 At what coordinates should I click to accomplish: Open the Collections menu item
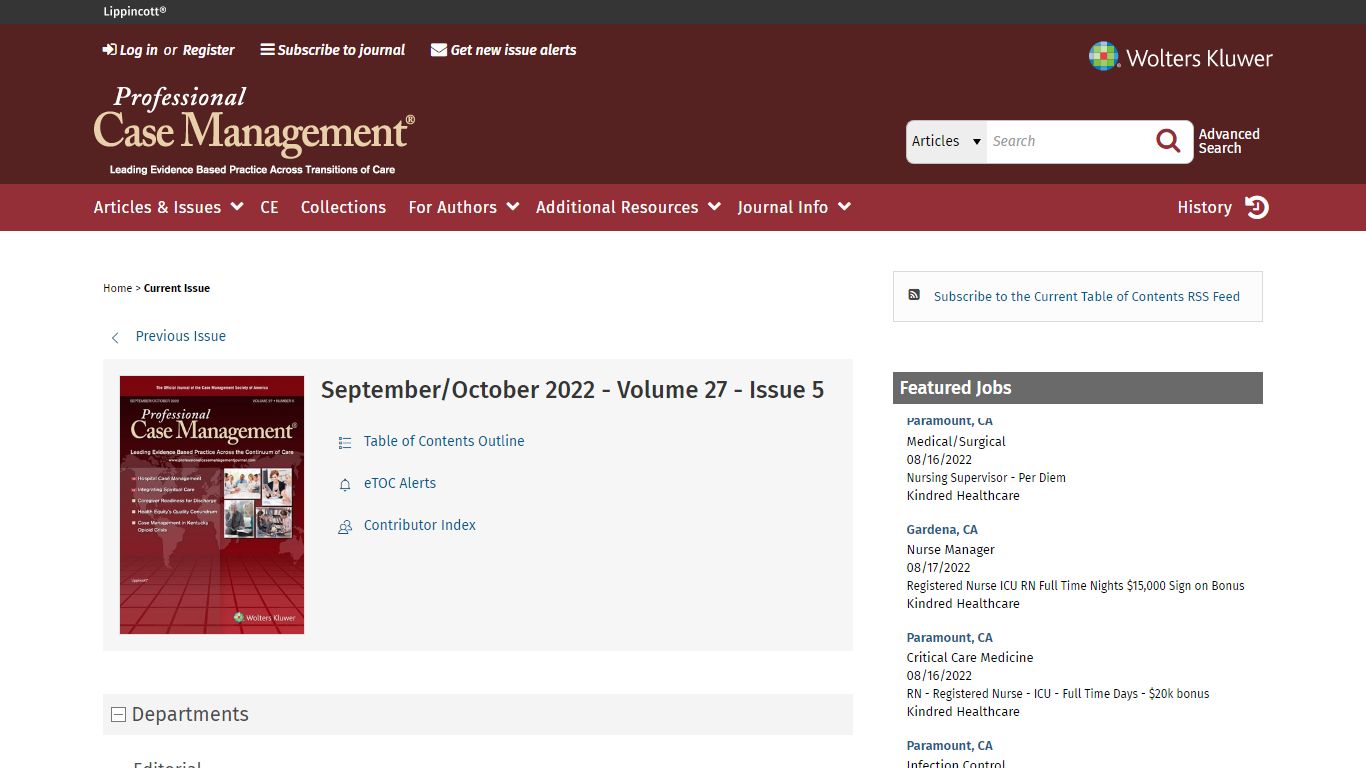point(343,207)
